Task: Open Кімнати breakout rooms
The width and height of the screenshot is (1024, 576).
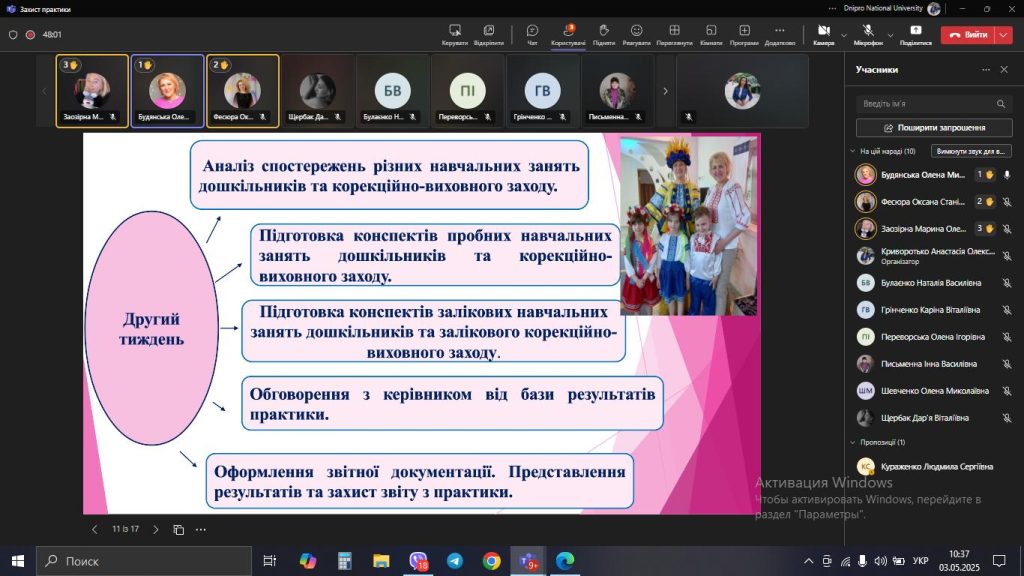Action: click(711, 35)
